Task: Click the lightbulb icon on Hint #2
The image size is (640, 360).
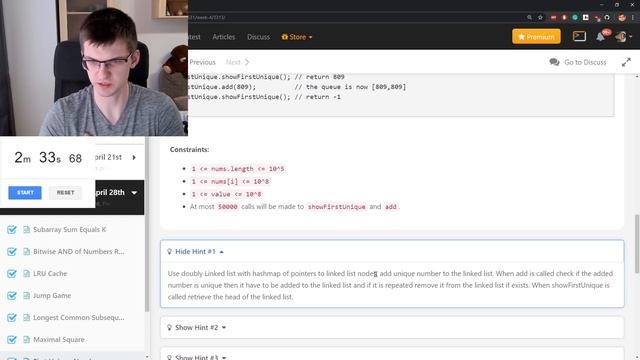Action: coord(169,327)
